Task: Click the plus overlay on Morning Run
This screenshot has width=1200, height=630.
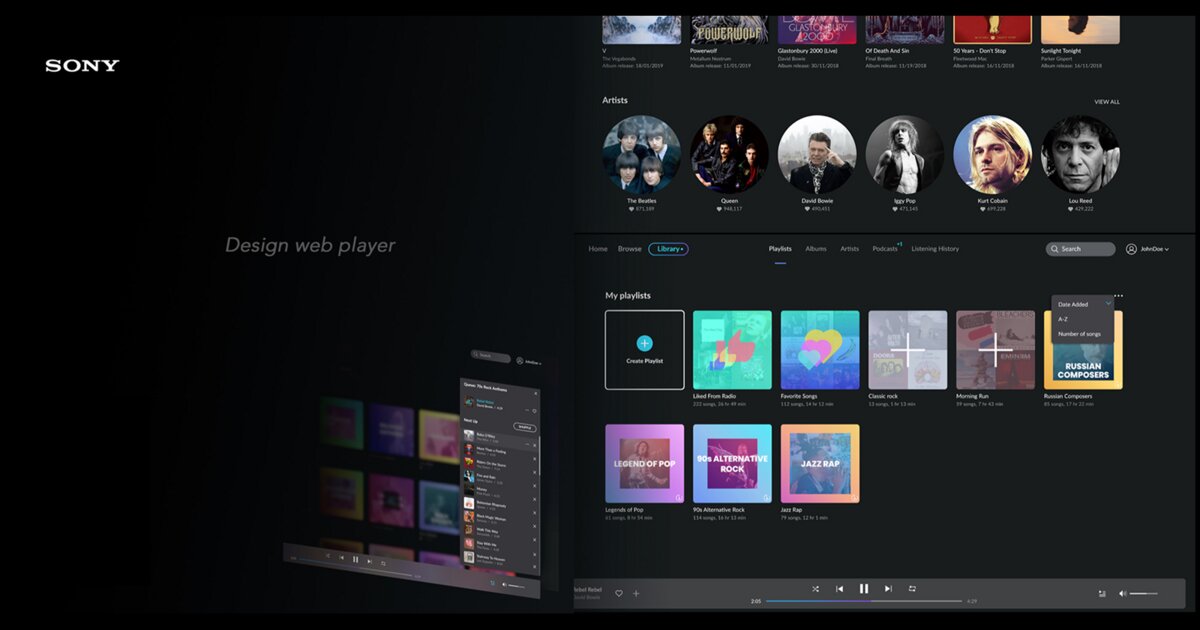Action: (996, 349)
